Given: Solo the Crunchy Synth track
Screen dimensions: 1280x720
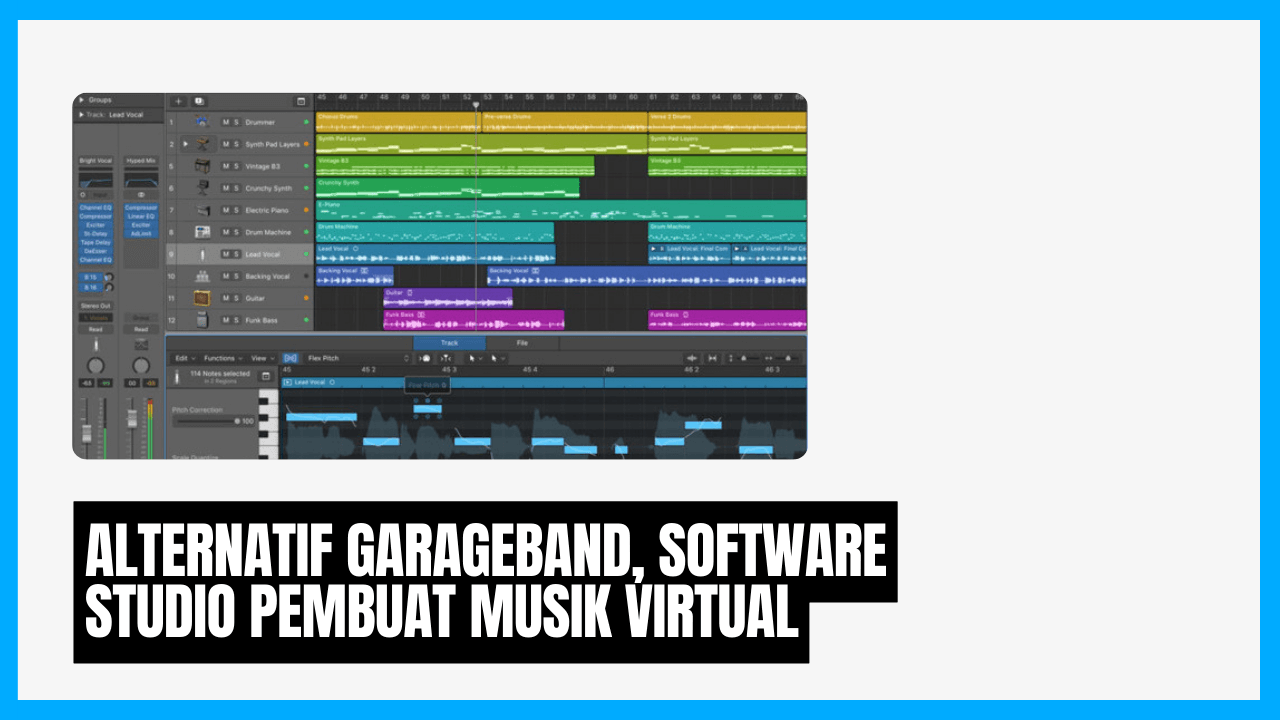Looking at the screenshot, I should coord(236,188).
